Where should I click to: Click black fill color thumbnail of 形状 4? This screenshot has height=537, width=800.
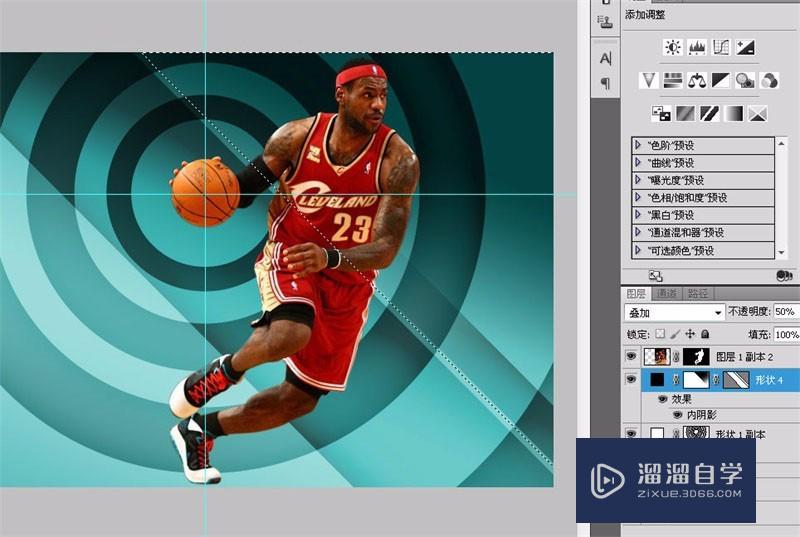pyautogui.click(x=658, y=380)
